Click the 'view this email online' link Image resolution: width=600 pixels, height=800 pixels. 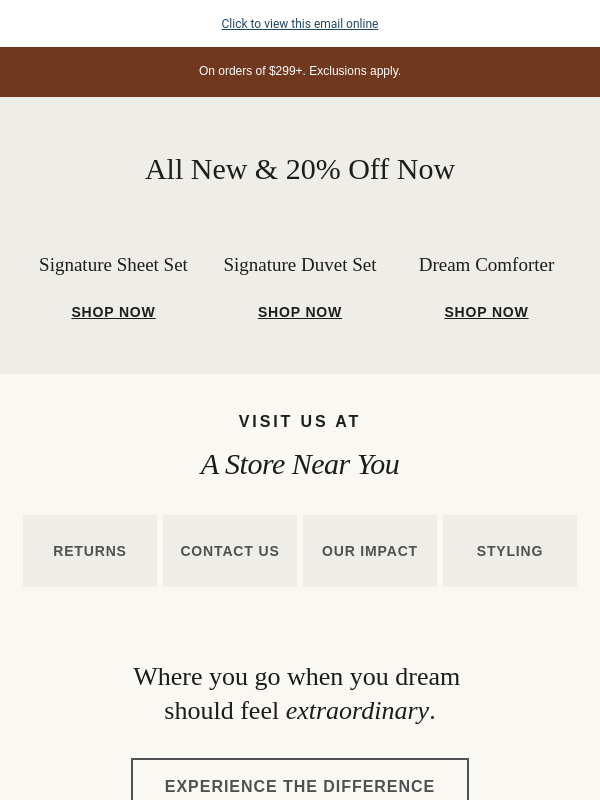[300, 24]
